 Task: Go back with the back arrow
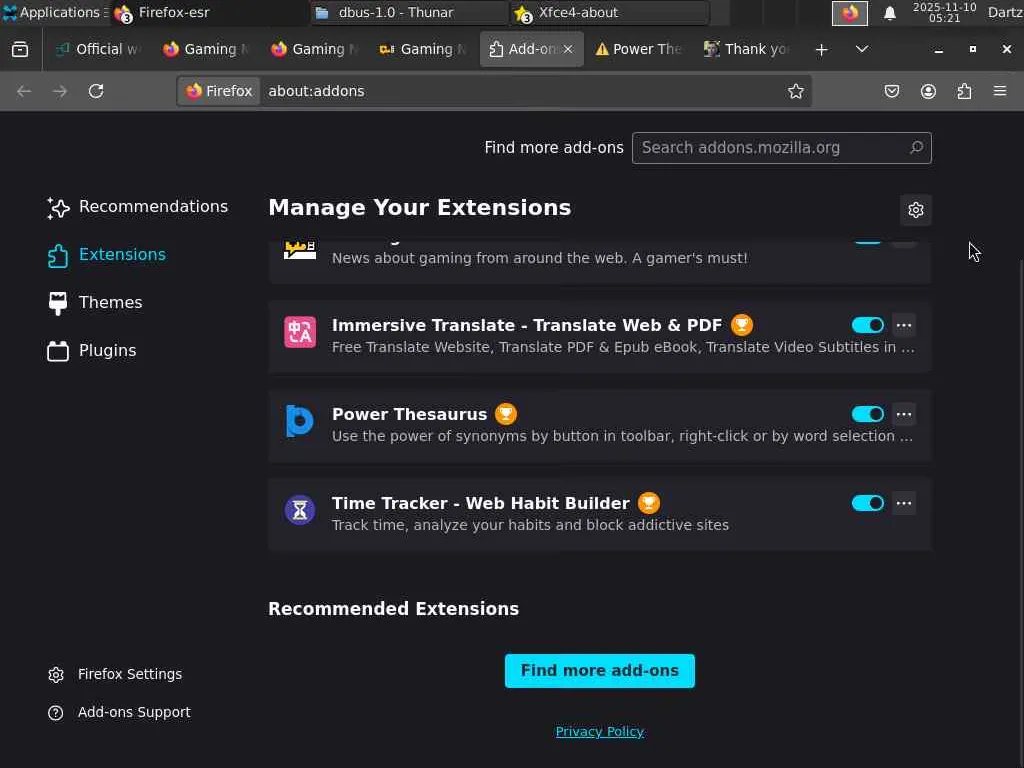(x=24, y=91)
